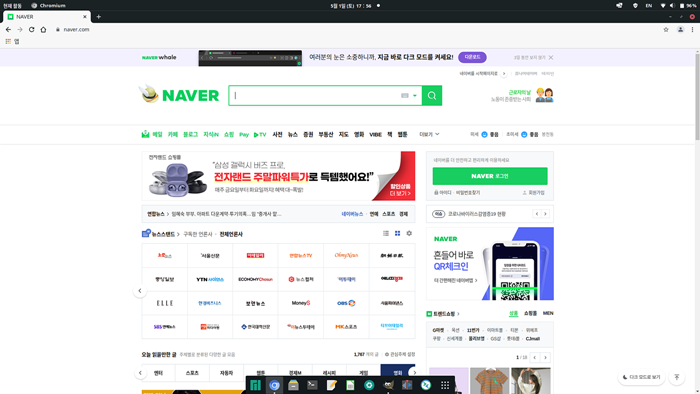The height and width of the screenshot is (394, 700).
Task: Open the 연합뉴스 headline link
Action: click(x=226, y=214)
